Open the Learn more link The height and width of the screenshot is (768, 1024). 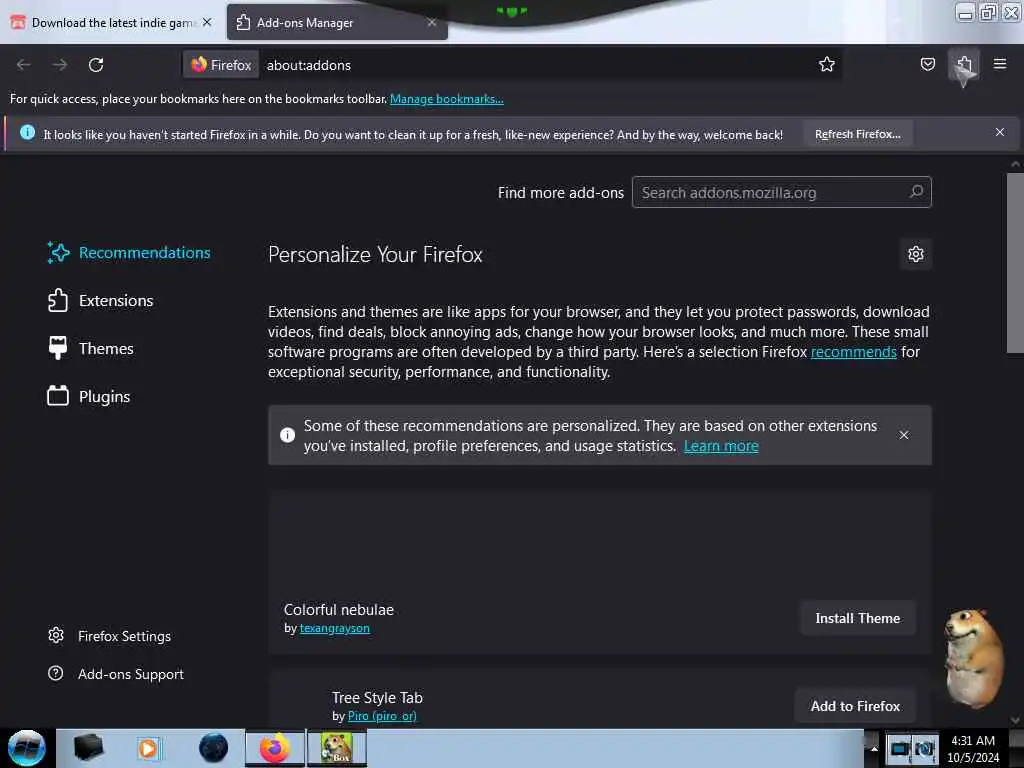pyautogui.click(x=721, y=446)
